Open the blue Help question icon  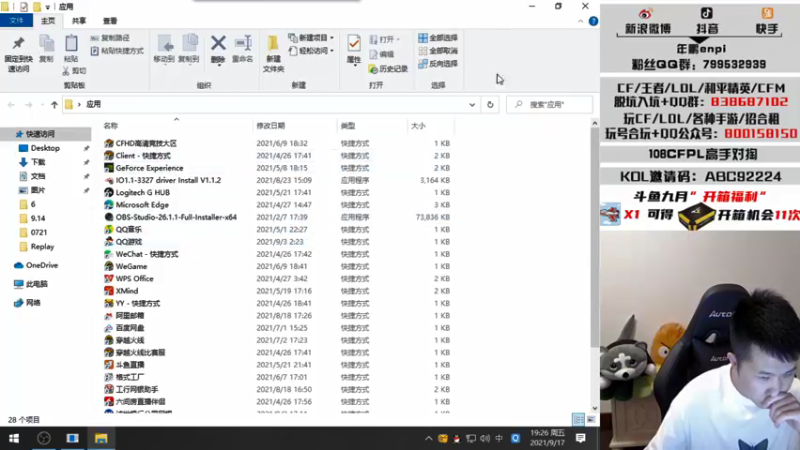click(593, 21)
